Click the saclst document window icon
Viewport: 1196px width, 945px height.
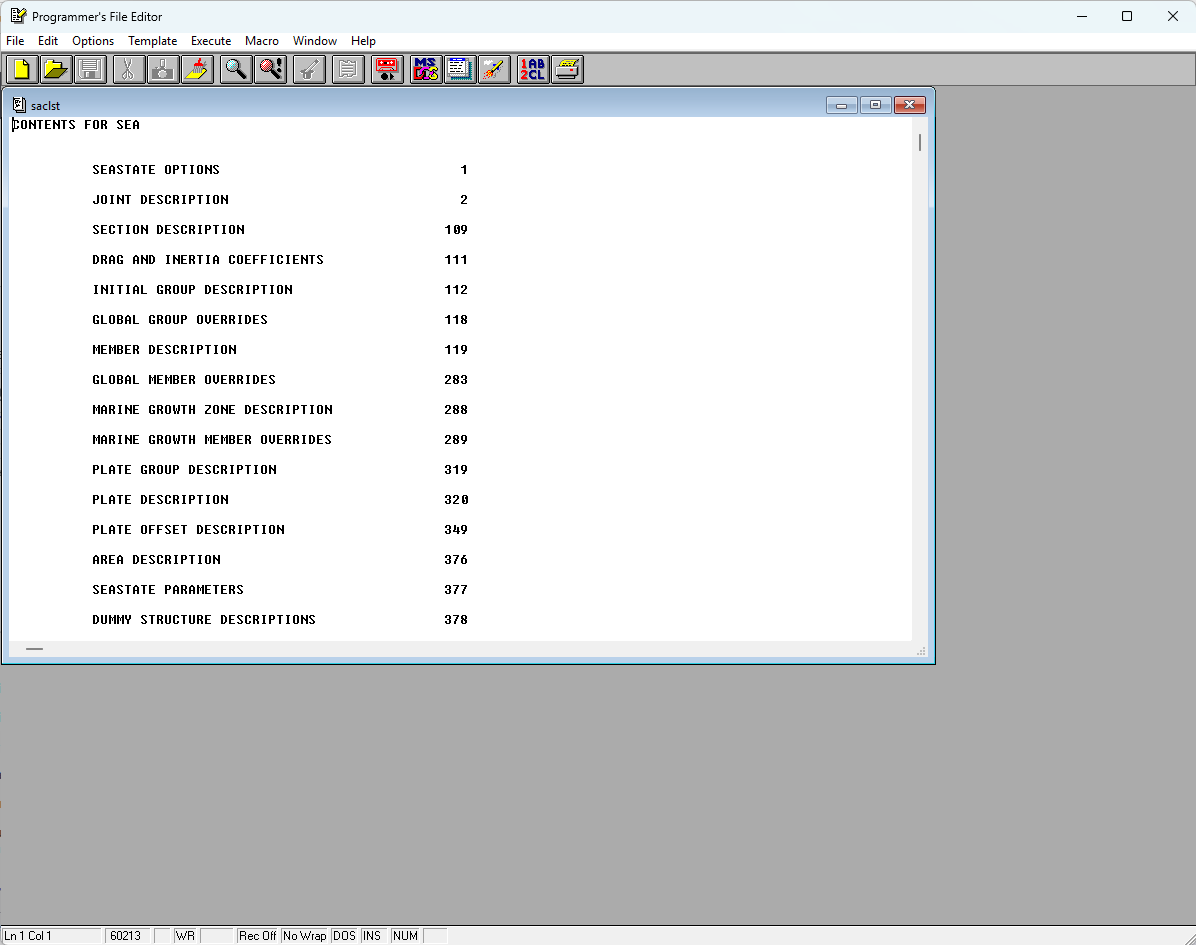pyautogui.click(x=19, y=105)
